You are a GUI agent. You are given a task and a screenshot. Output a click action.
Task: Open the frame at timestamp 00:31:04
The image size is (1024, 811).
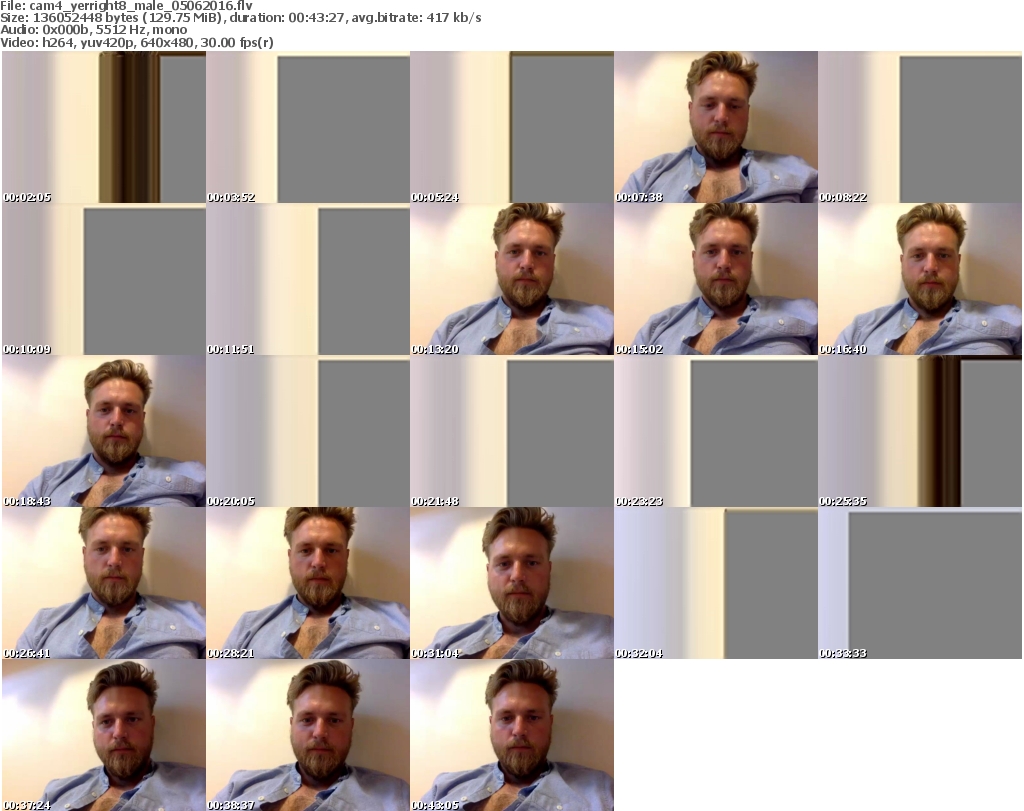point(512,583)
